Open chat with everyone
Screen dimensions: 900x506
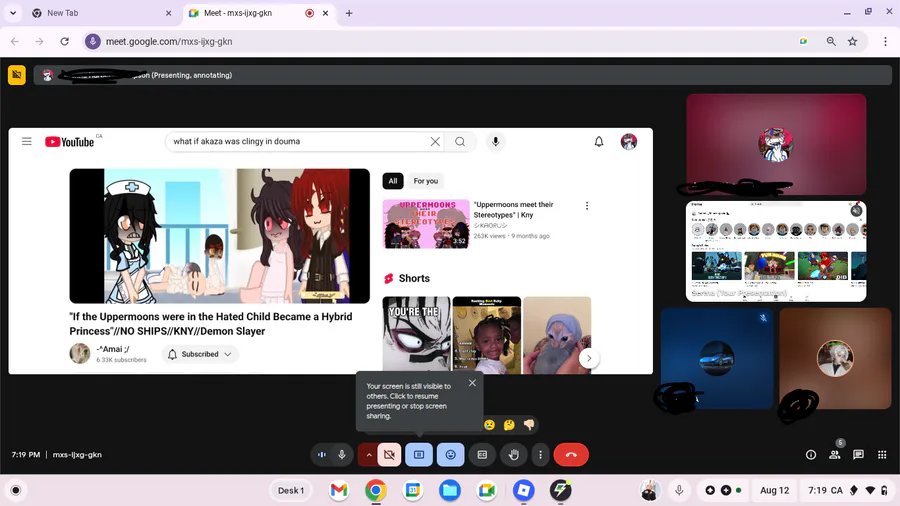858,455
